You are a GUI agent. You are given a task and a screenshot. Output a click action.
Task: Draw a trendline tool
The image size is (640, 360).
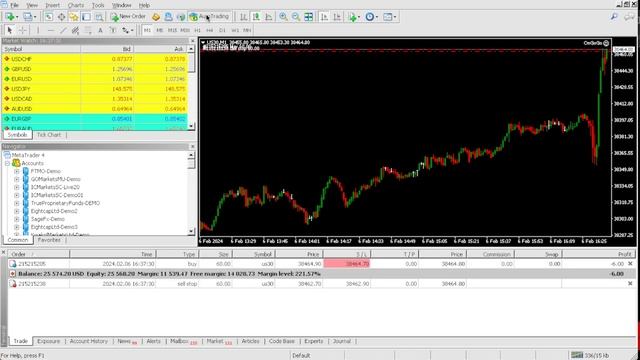pyautogui.click(x=63, y=30)
